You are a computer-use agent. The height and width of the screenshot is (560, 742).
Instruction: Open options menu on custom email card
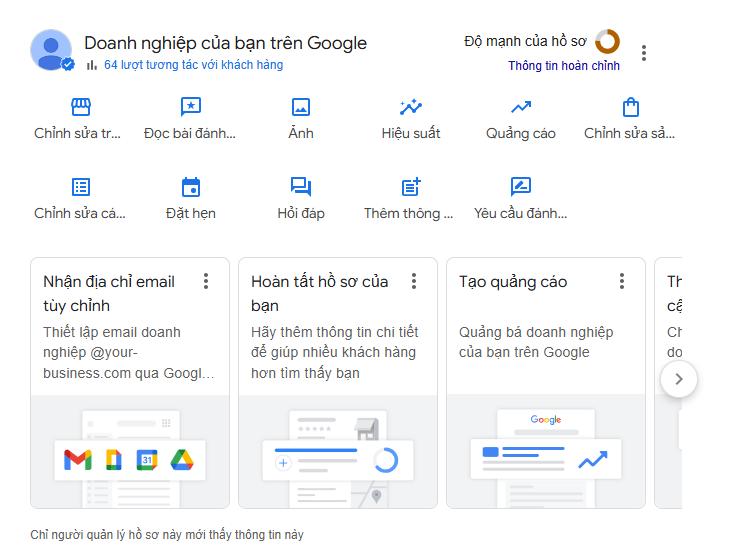tap(206, 282)
